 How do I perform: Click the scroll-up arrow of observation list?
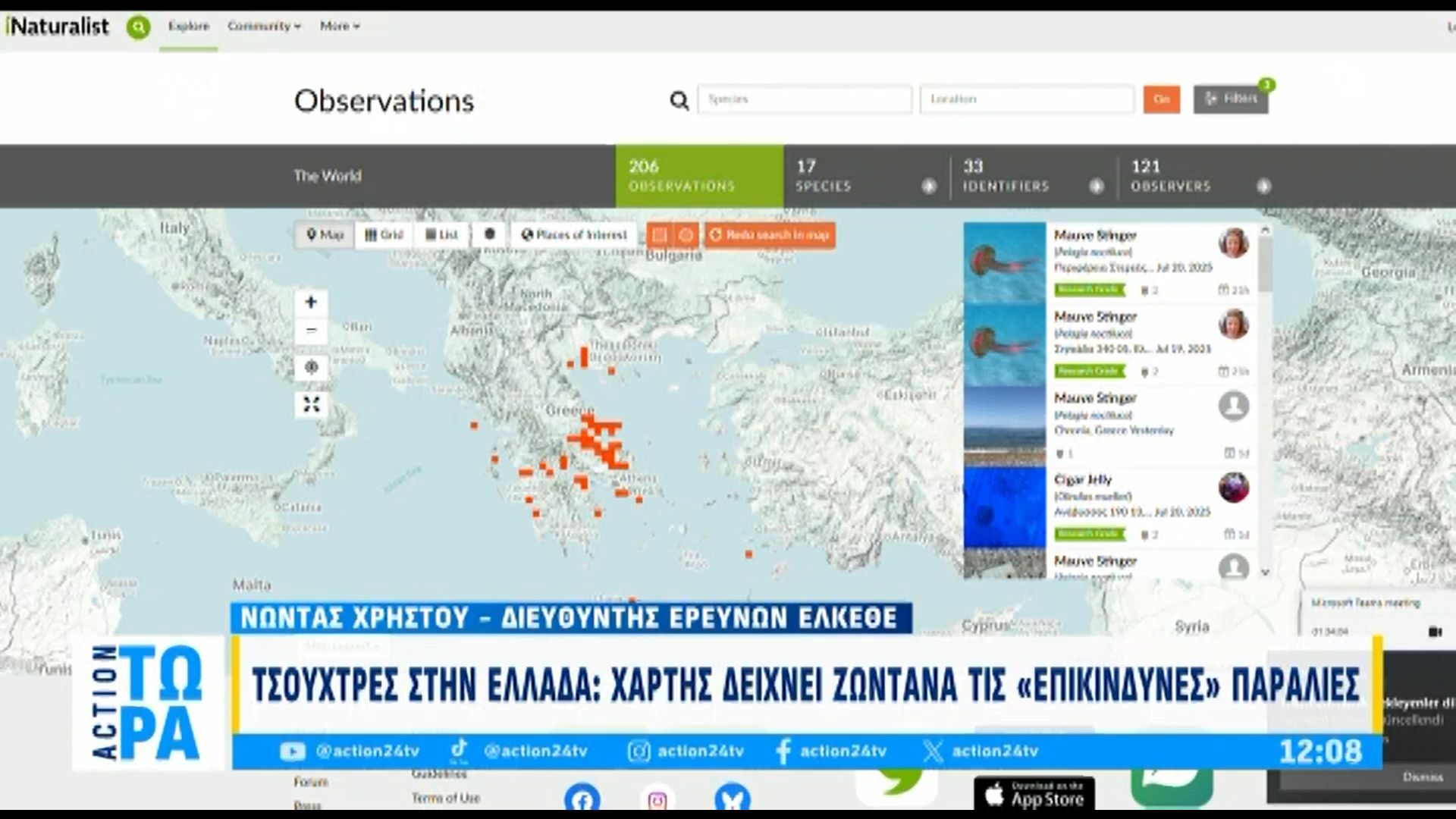pyautogui.click(x=1265, y=229)
